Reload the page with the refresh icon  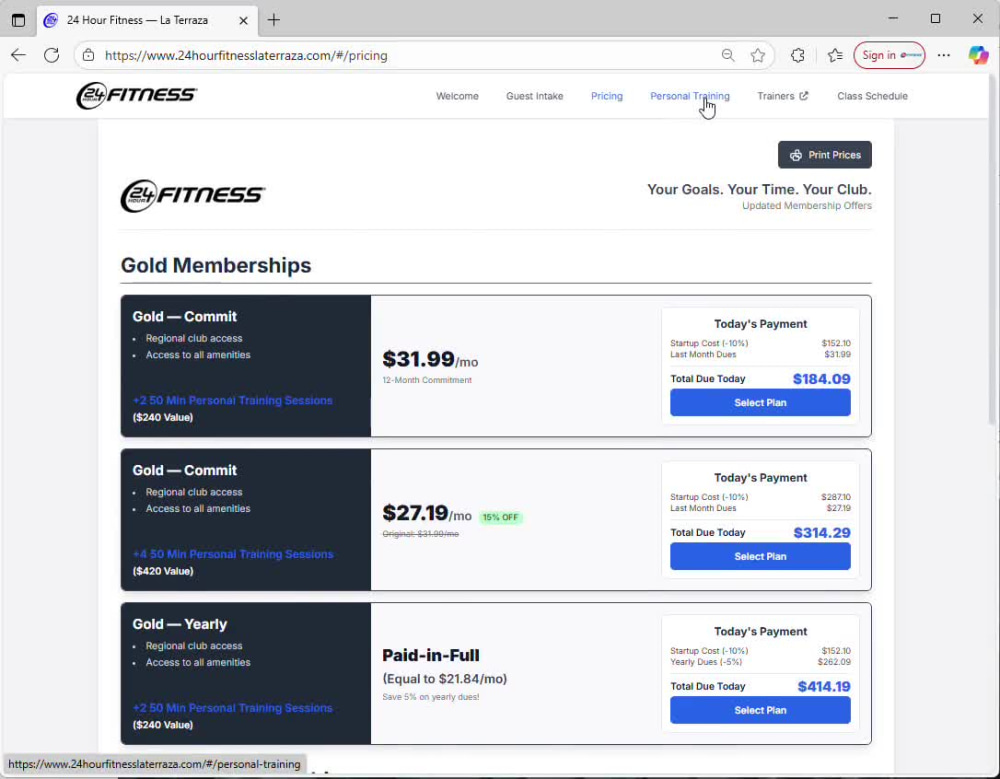52,56
